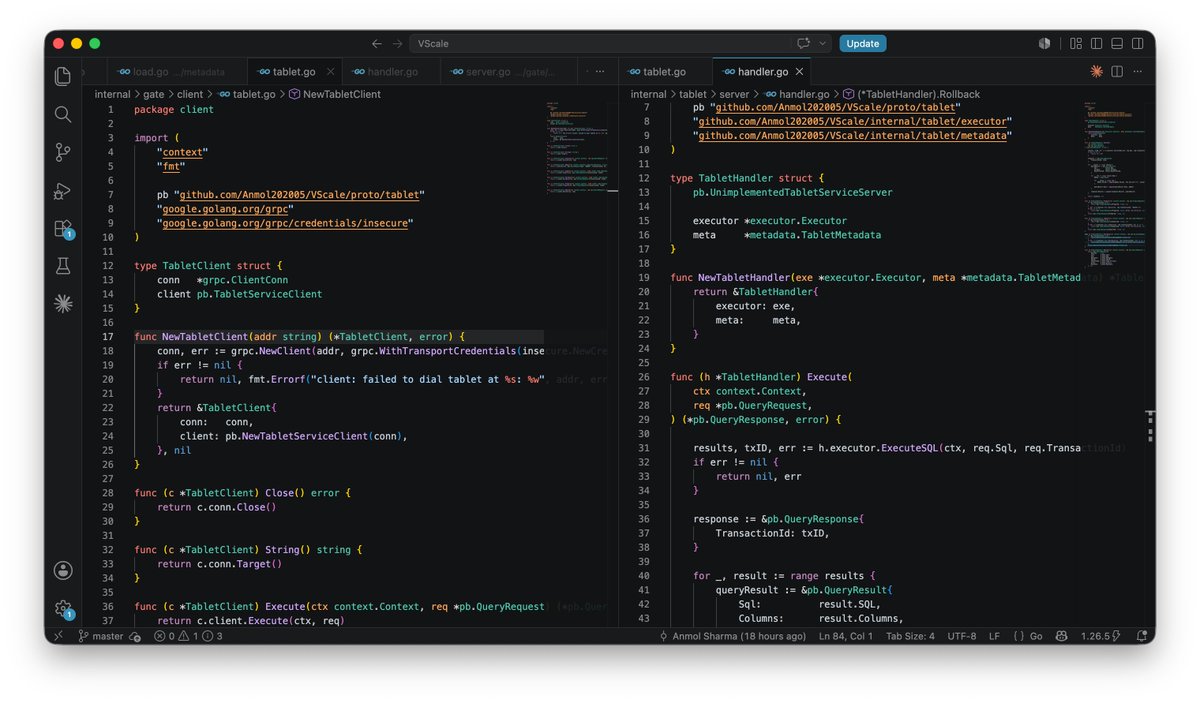Open the Search view in activity bar

(63, 114)
